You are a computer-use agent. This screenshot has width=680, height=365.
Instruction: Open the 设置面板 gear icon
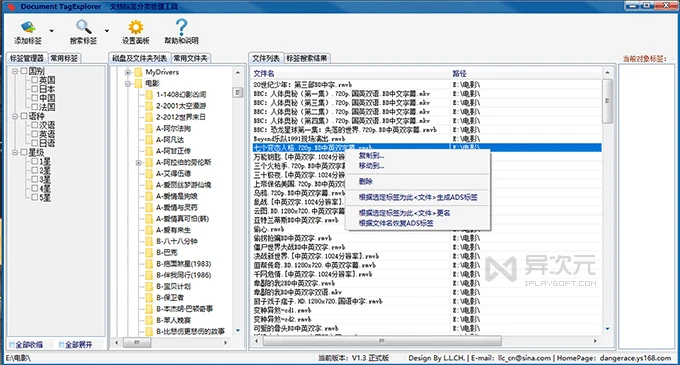click(136, 27)
